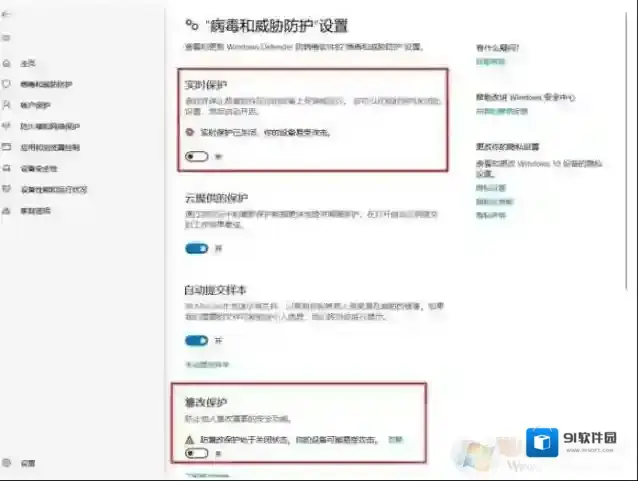Click the device security icon
This screenshot has width=638, height=481.
click(x=8, y=168)
